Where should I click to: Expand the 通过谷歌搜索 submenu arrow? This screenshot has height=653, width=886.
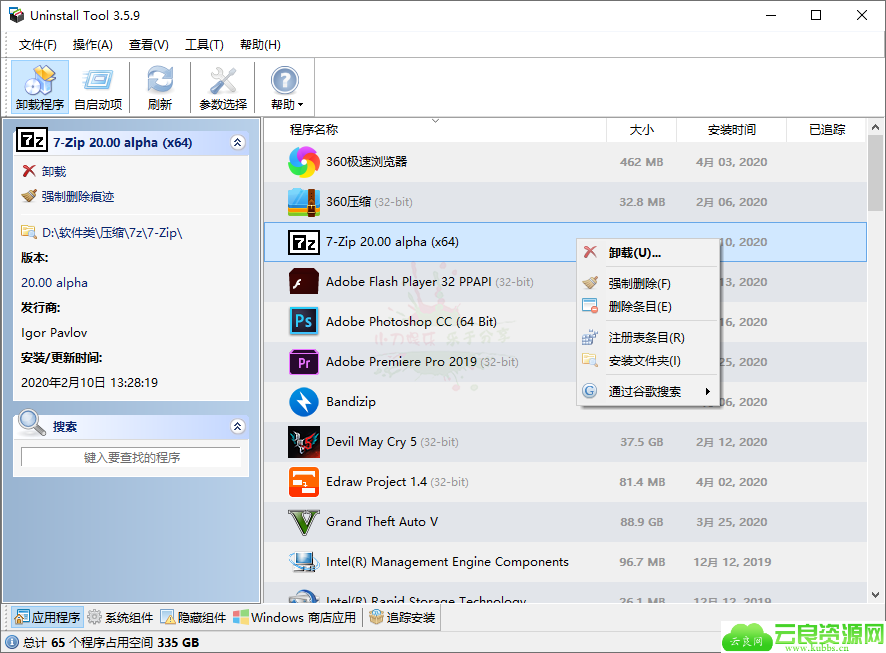(x=707, y=391)
